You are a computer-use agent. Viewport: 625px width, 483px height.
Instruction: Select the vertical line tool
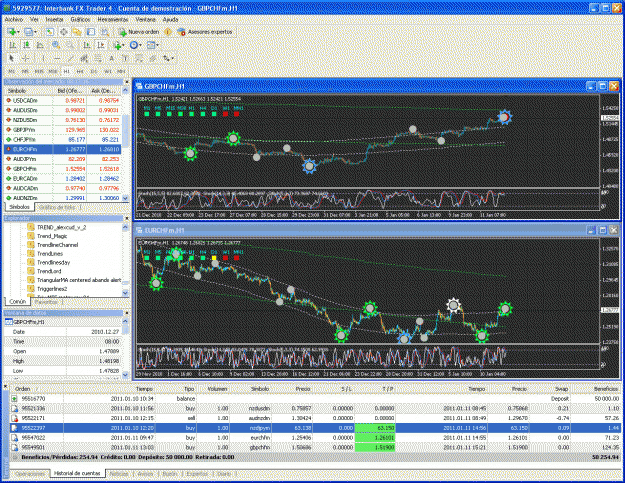point(43,58)
